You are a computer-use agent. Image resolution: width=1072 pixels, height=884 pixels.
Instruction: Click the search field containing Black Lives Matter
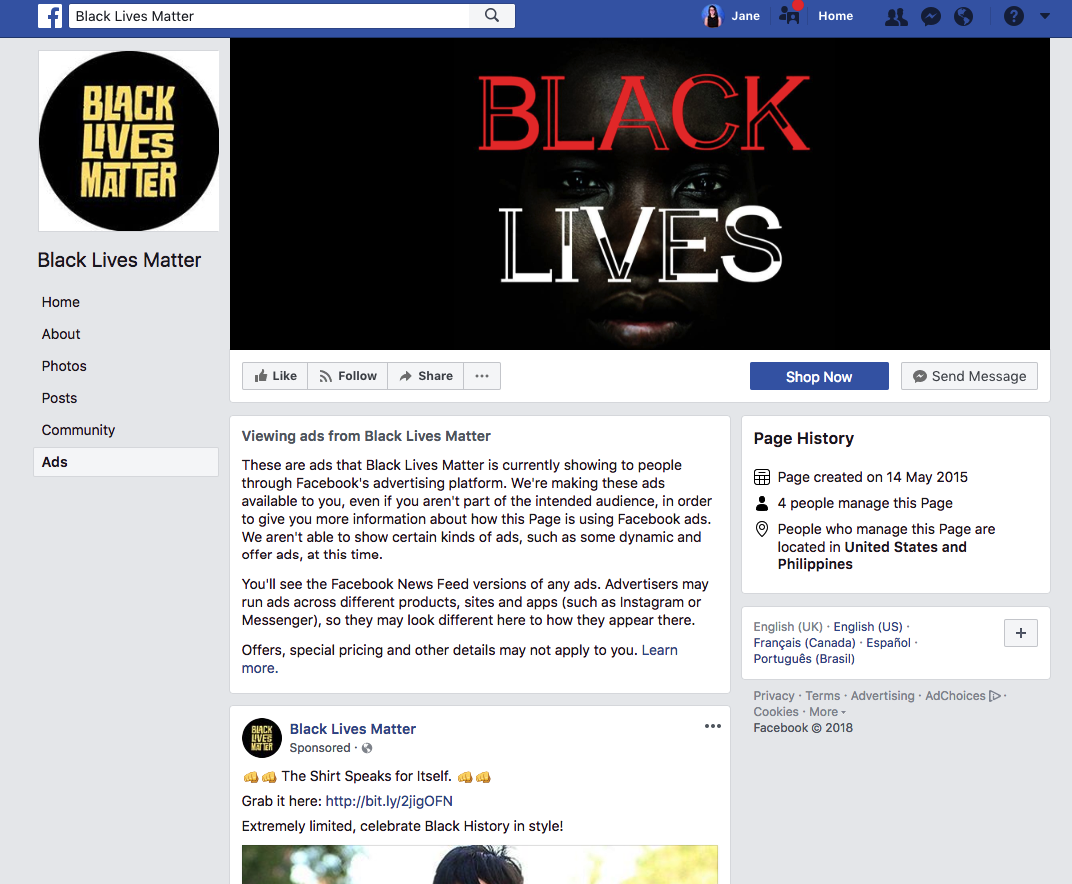point(269,16)
